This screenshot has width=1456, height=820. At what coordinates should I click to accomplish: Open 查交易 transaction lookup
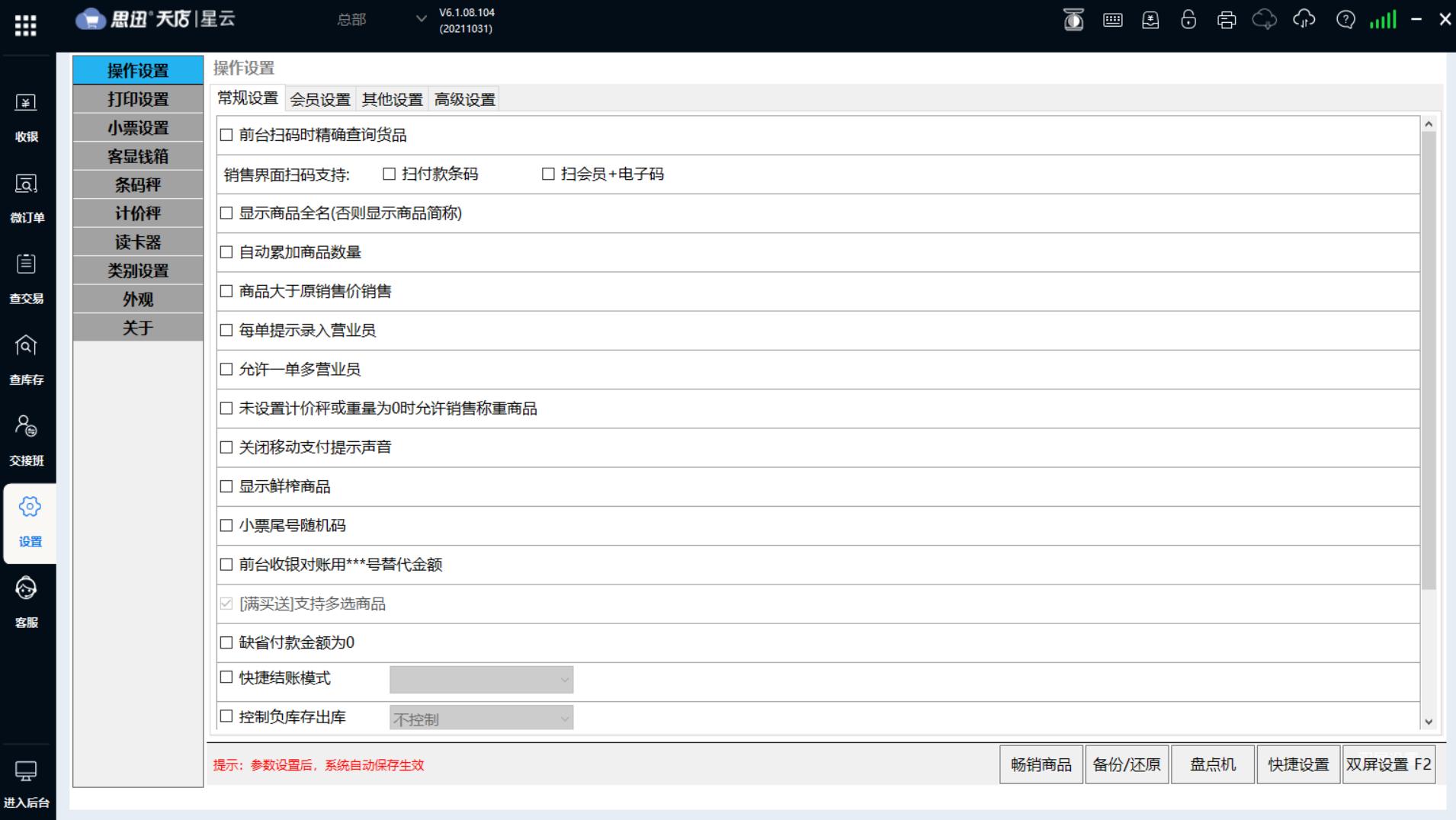pos(27,279)
